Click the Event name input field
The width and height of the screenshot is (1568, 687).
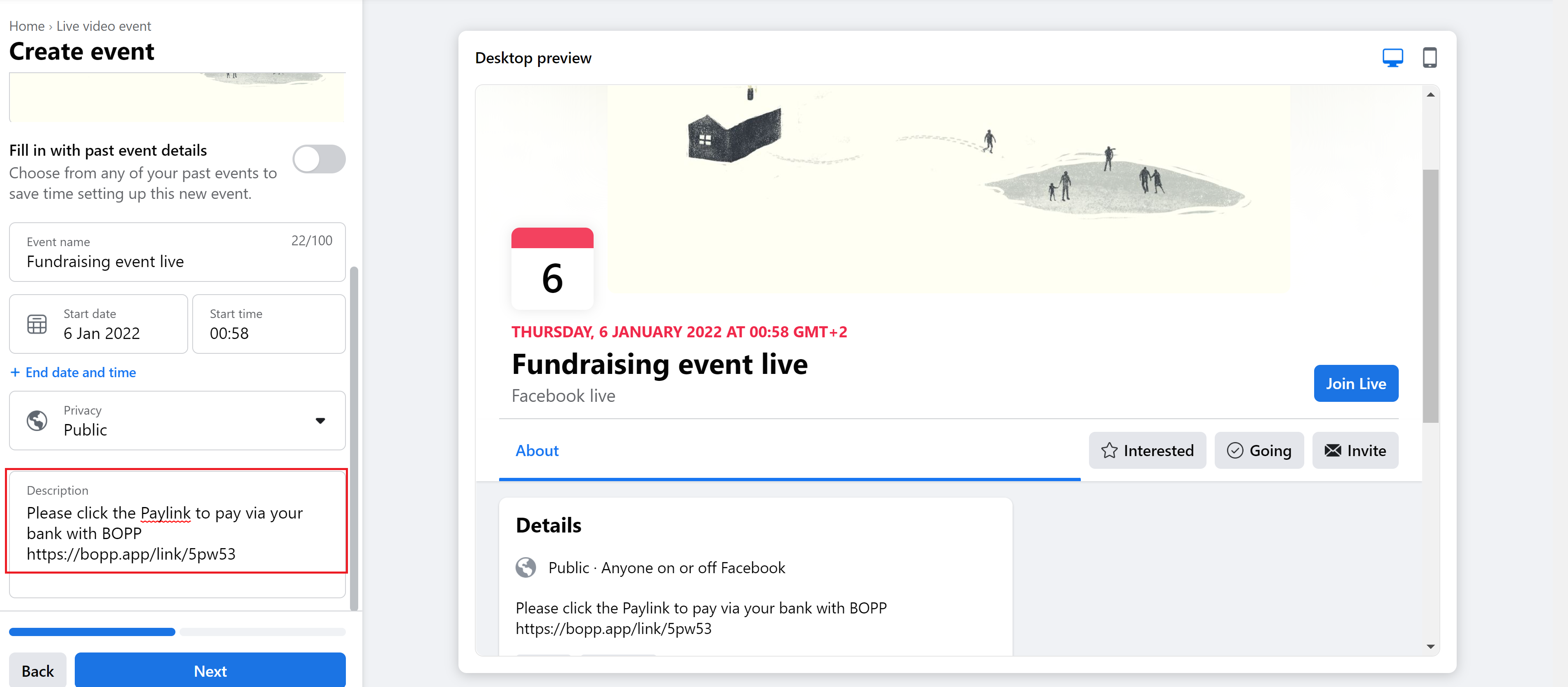(x=177, y=252)
